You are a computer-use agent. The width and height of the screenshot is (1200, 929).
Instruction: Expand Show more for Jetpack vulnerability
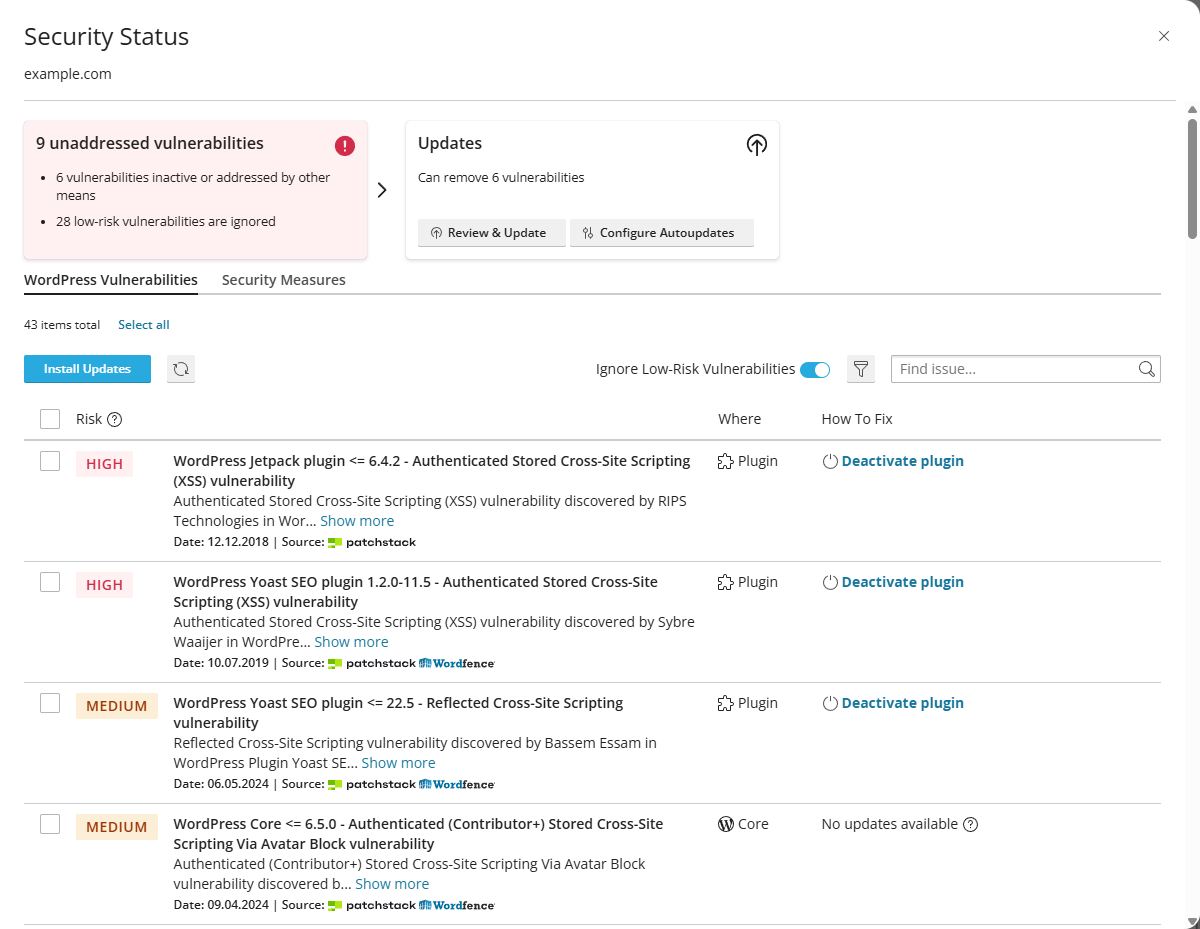357,521
